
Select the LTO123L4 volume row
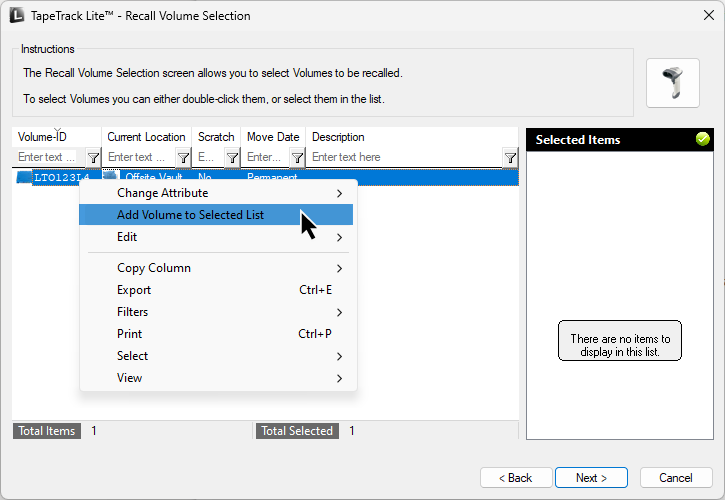pos(265,177)
